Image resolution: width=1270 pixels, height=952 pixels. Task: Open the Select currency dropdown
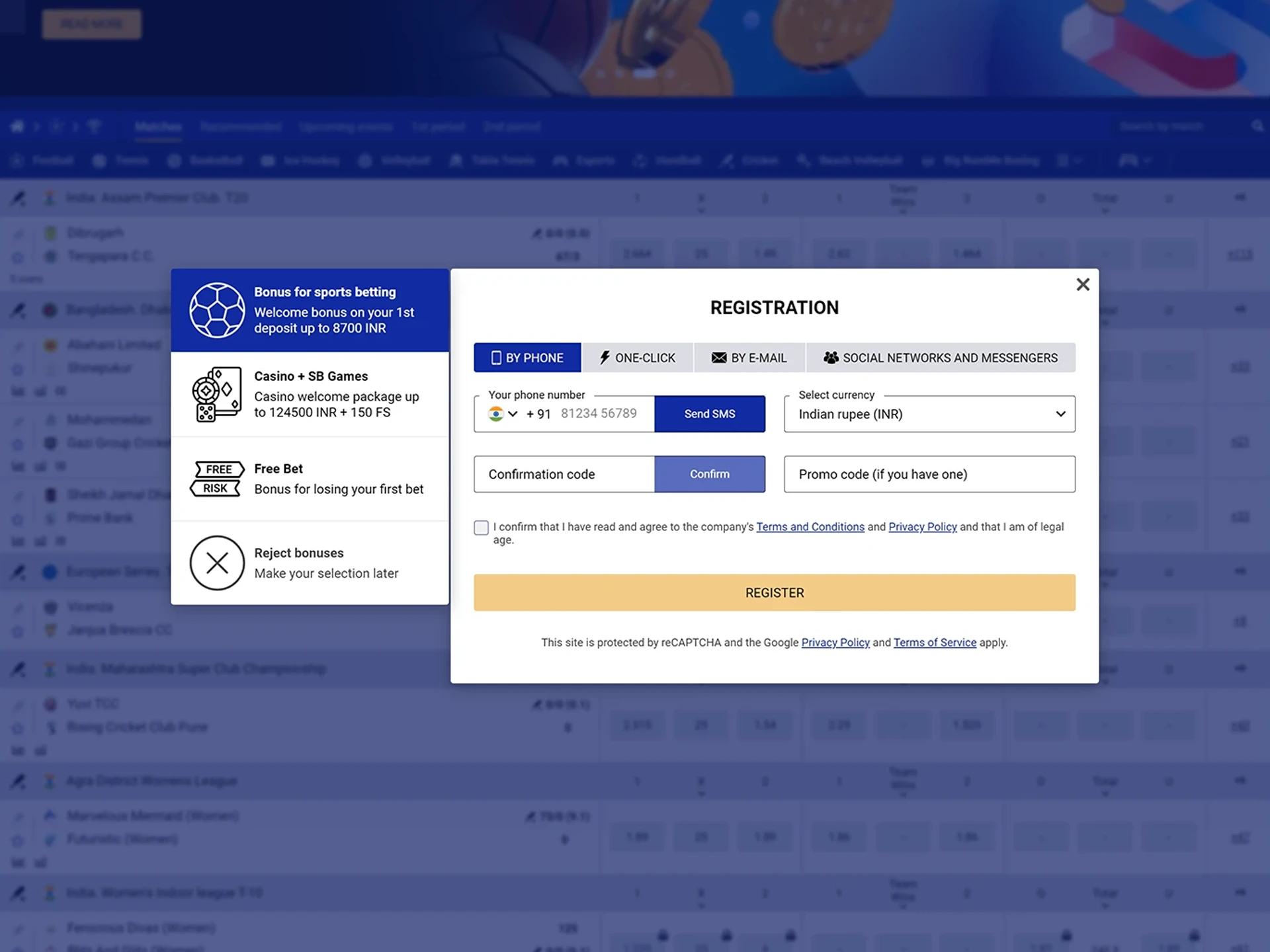tap(929, 414)
